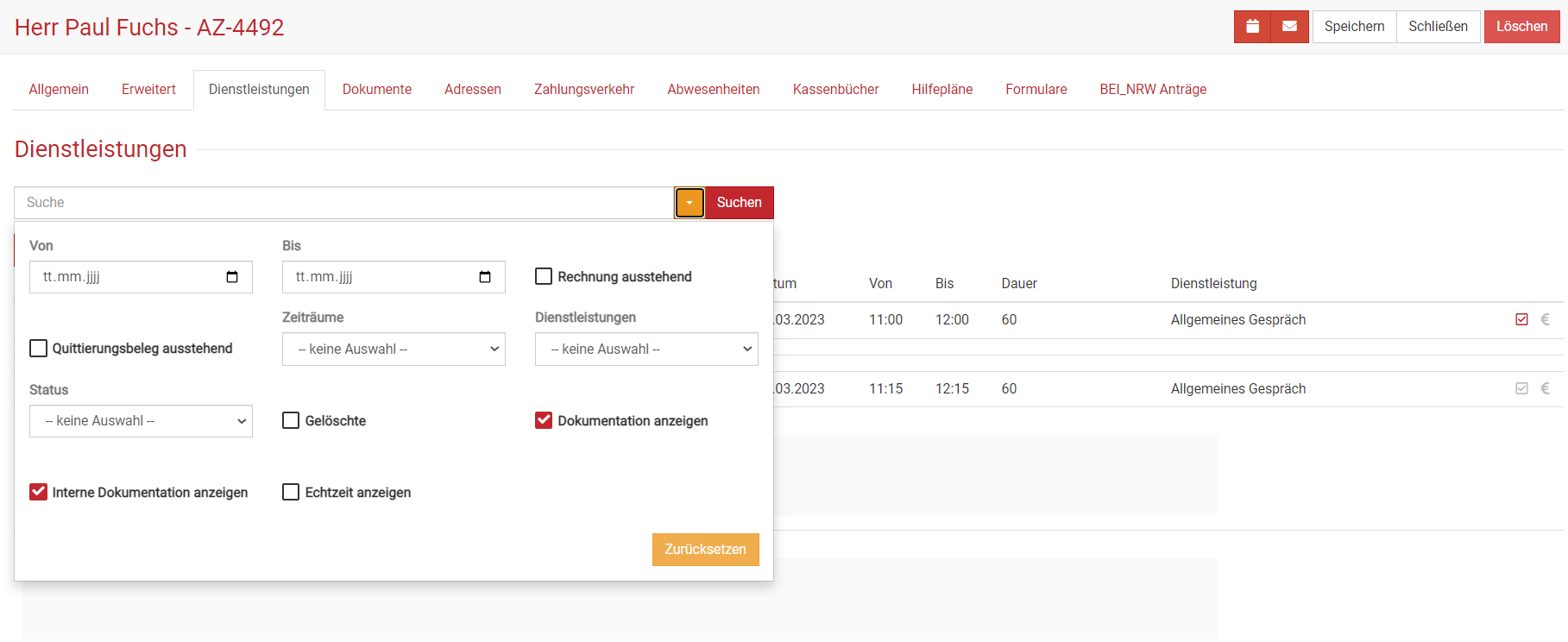The image size is (1568, 642).
Task: Click into the Suche input field
Action: [x=343, y=203]
